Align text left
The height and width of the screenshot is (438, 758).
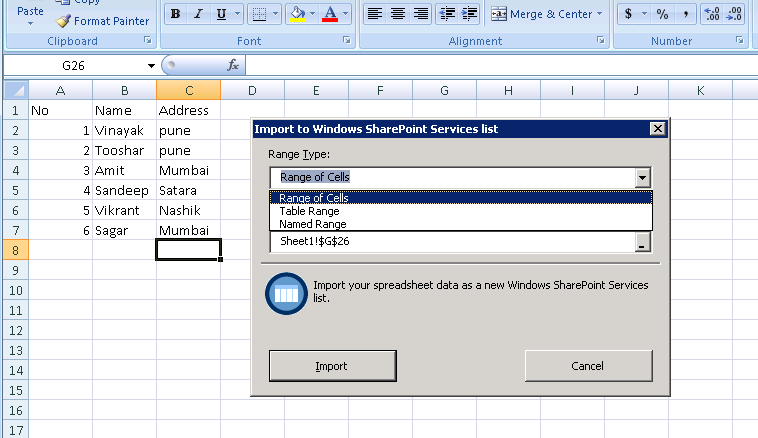[375, 14]
